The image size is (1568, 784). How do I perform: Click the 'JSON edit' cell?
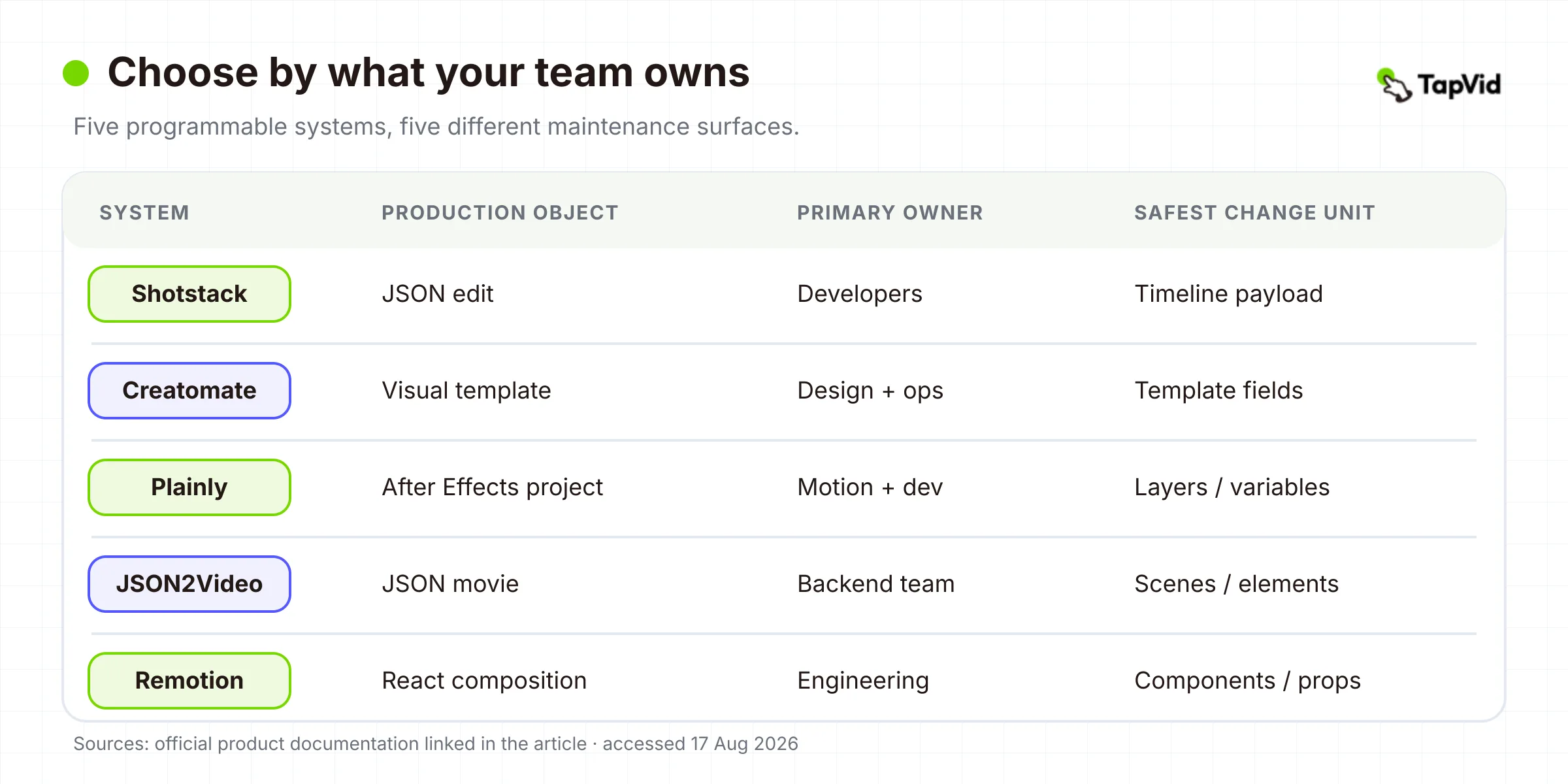(438, 294)
